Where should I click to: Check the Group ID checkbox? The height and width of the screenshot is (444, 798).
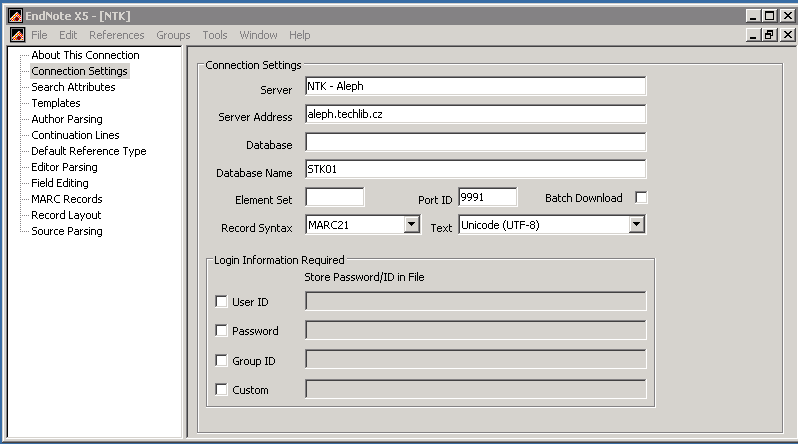[x=221, y=360]
